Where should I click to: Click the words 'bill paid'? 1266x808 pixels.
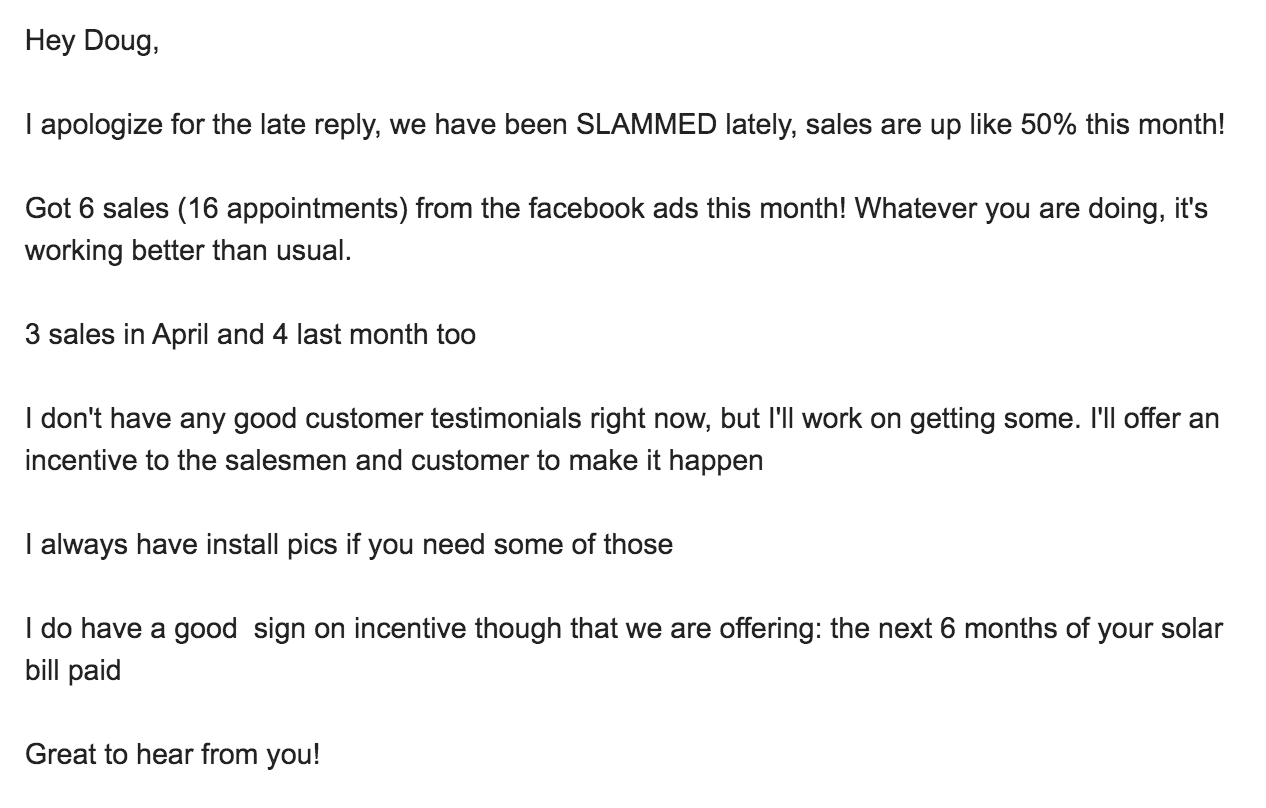click(73, 670)
